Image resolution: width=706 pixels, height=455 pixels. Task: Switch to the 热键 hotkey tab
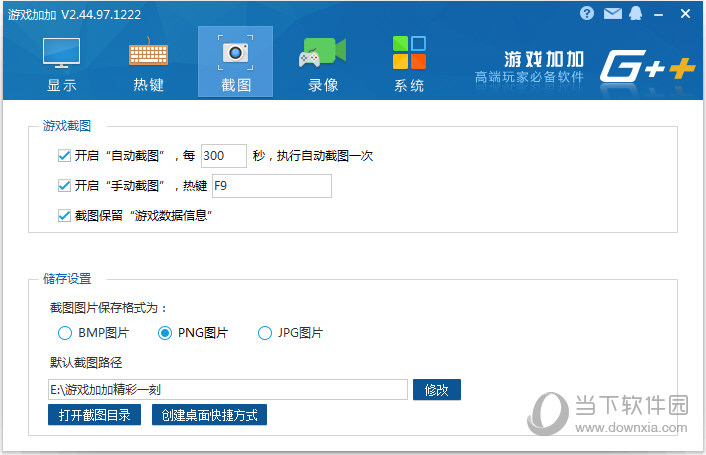click(149, 64)
